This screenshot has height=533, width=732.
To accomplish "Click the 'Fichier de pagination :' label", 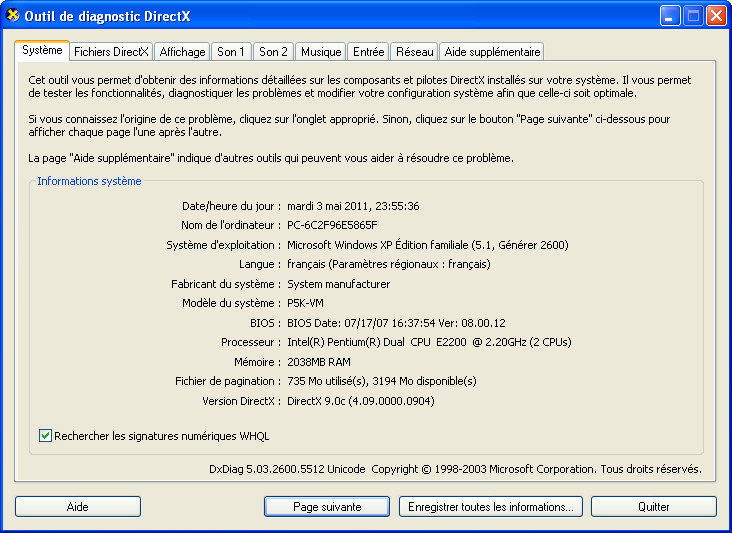I will (x=228, y=381).
